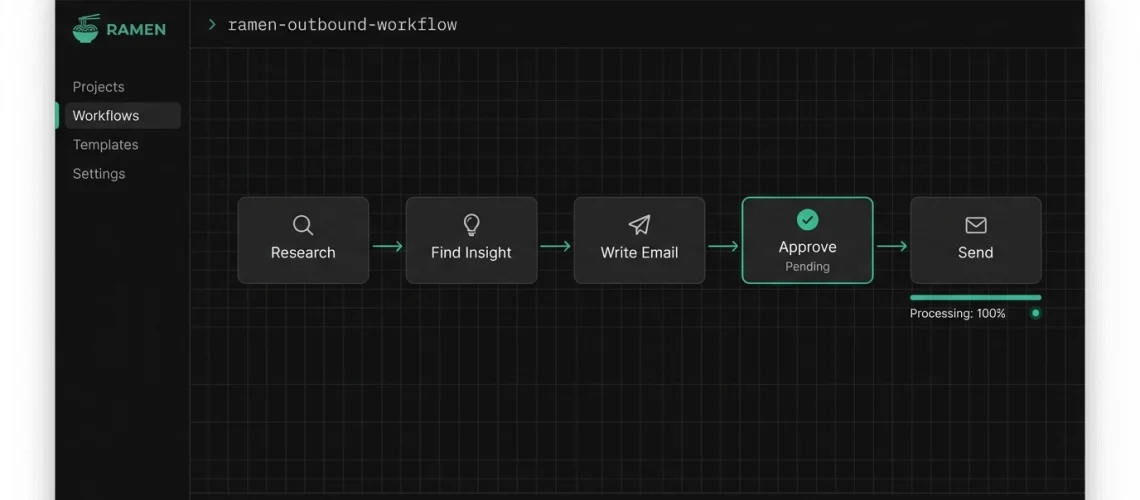Click the Processing: 100% status text
1140x500 pixels.
(x=957, y=314)
